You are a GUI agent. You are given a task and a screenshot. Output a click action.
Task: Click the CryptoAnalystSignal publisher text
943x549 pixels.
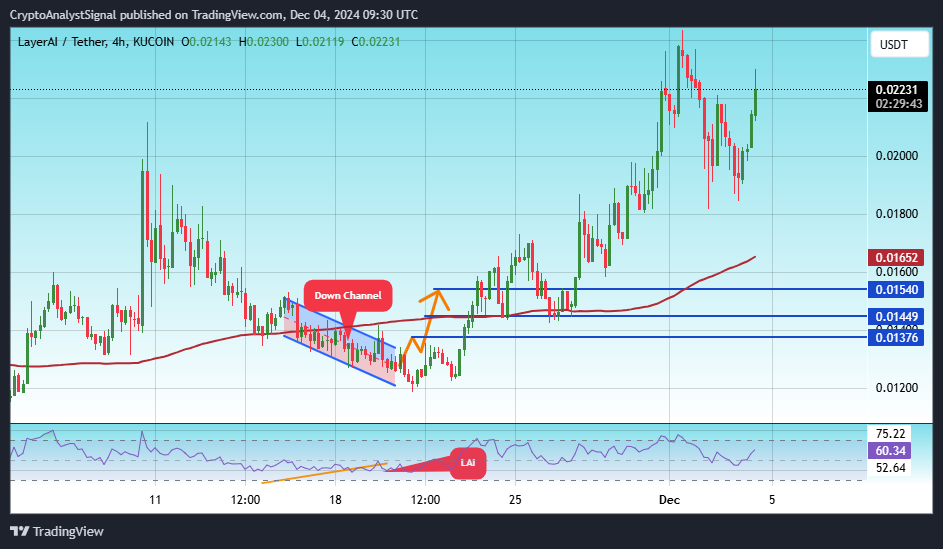tap(63, 14)
